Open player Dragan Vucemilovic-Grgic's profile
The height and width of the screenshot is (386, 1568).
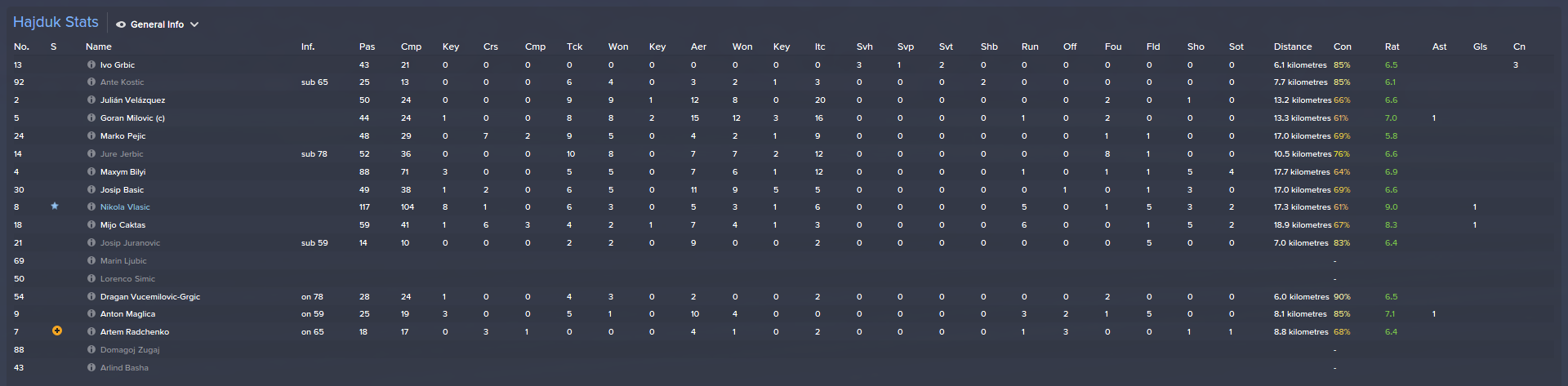(x=150, y=297)
